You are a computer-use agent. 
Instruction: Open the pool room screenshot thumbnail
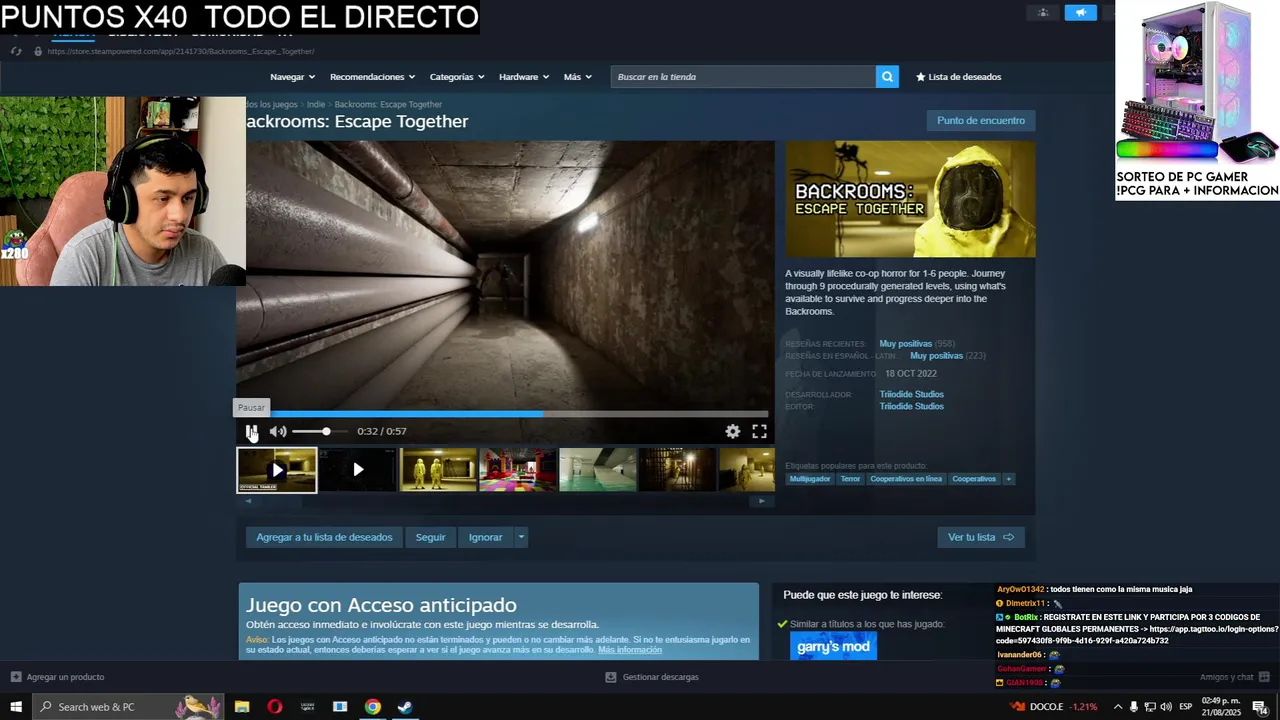point(598,470)
